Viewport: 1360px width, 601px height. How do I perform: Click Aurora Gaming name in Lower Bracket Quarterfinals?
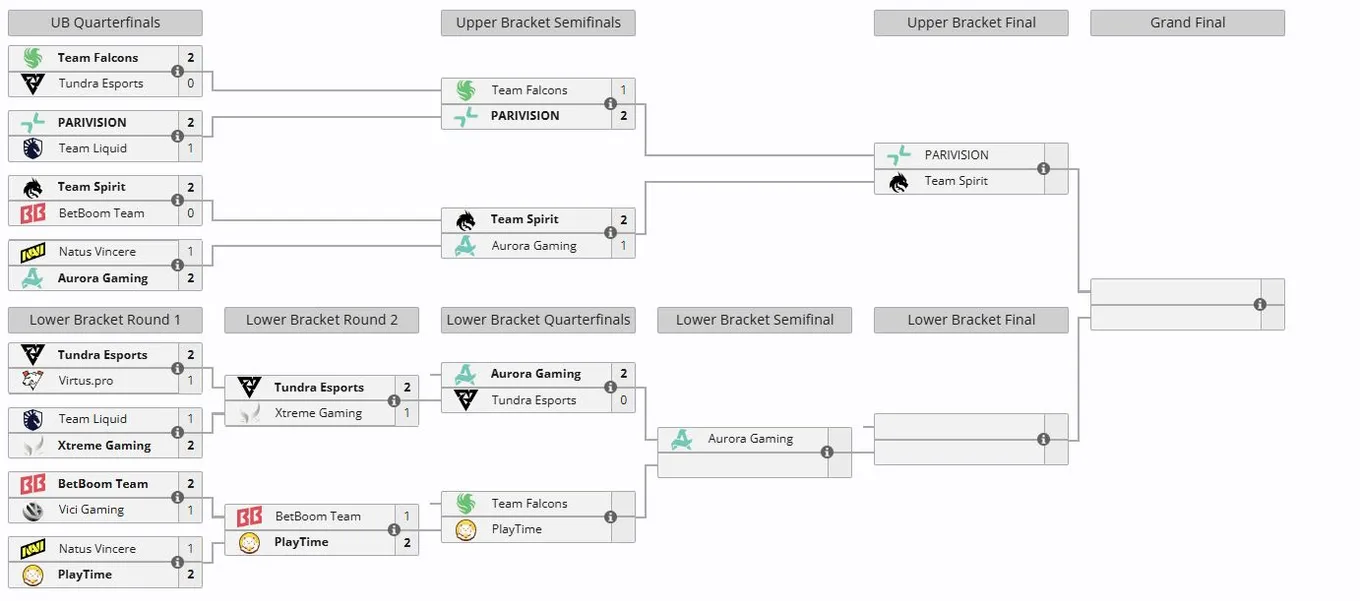pos(536,374)
